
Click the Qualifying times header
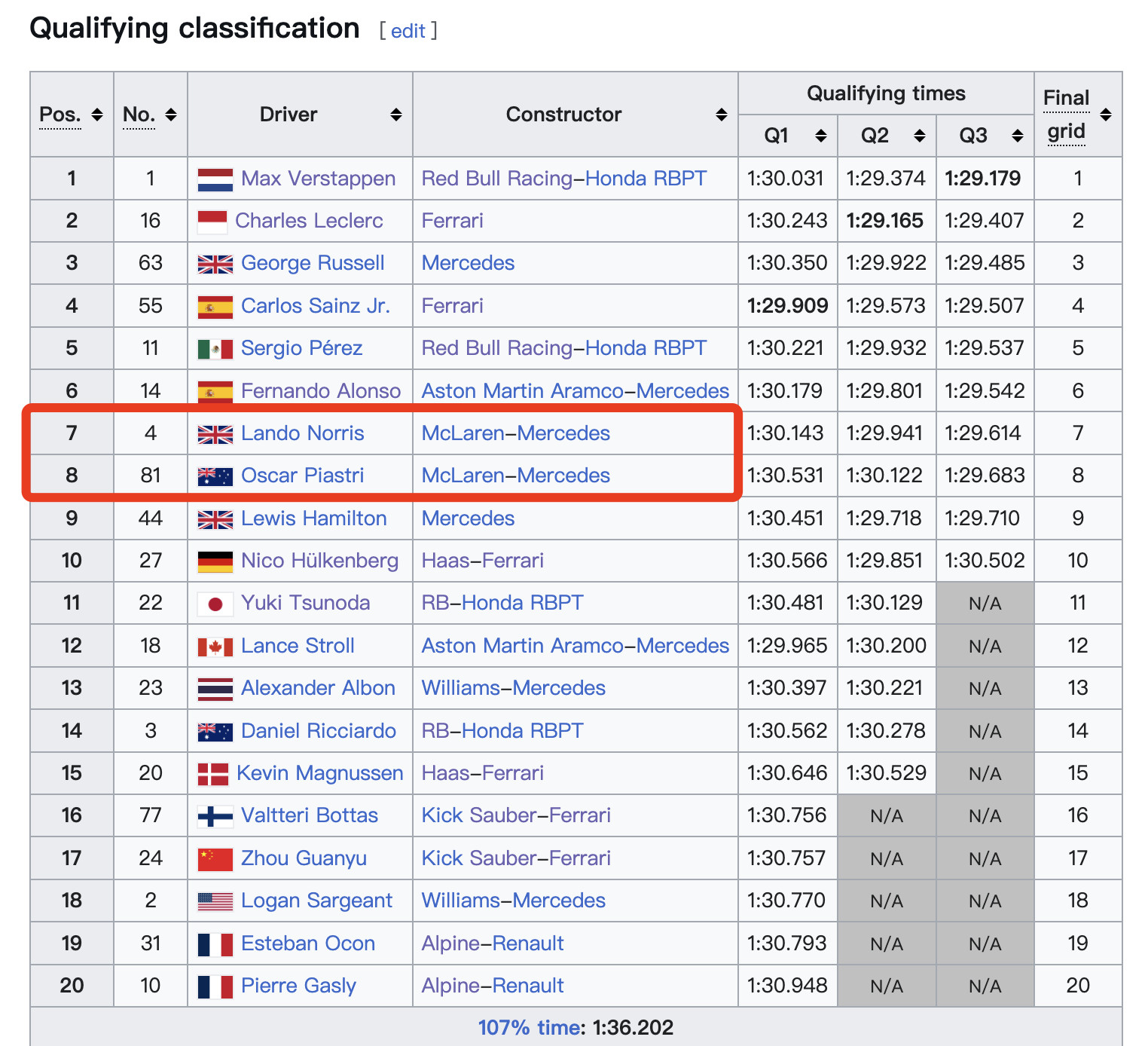pos(886,93)
